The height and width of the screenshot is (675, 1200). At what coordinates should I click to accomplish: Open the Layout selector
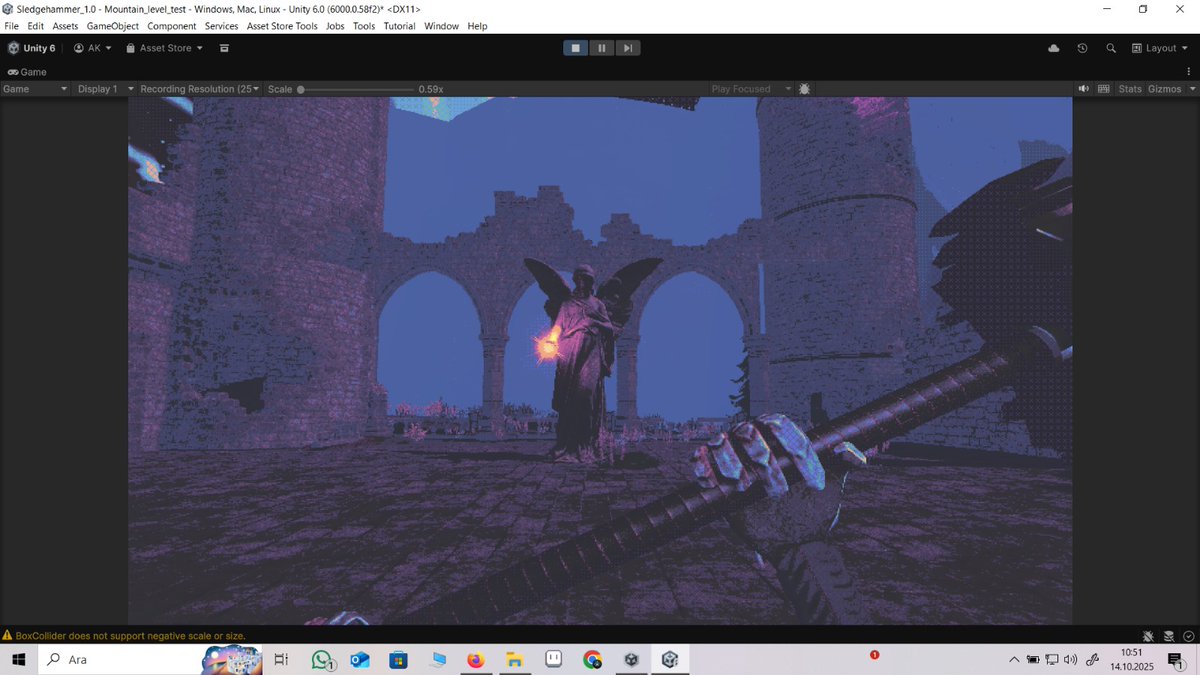pyautogui.click(x=1159, y=47)
